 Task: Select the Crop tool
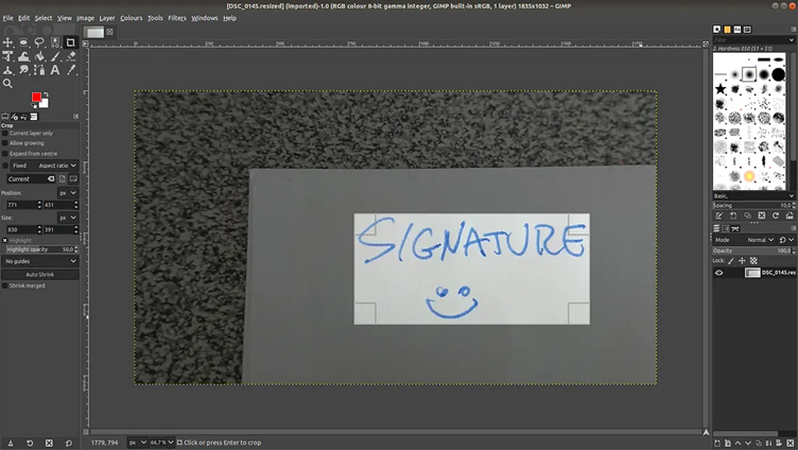click(x=71, y=42)
